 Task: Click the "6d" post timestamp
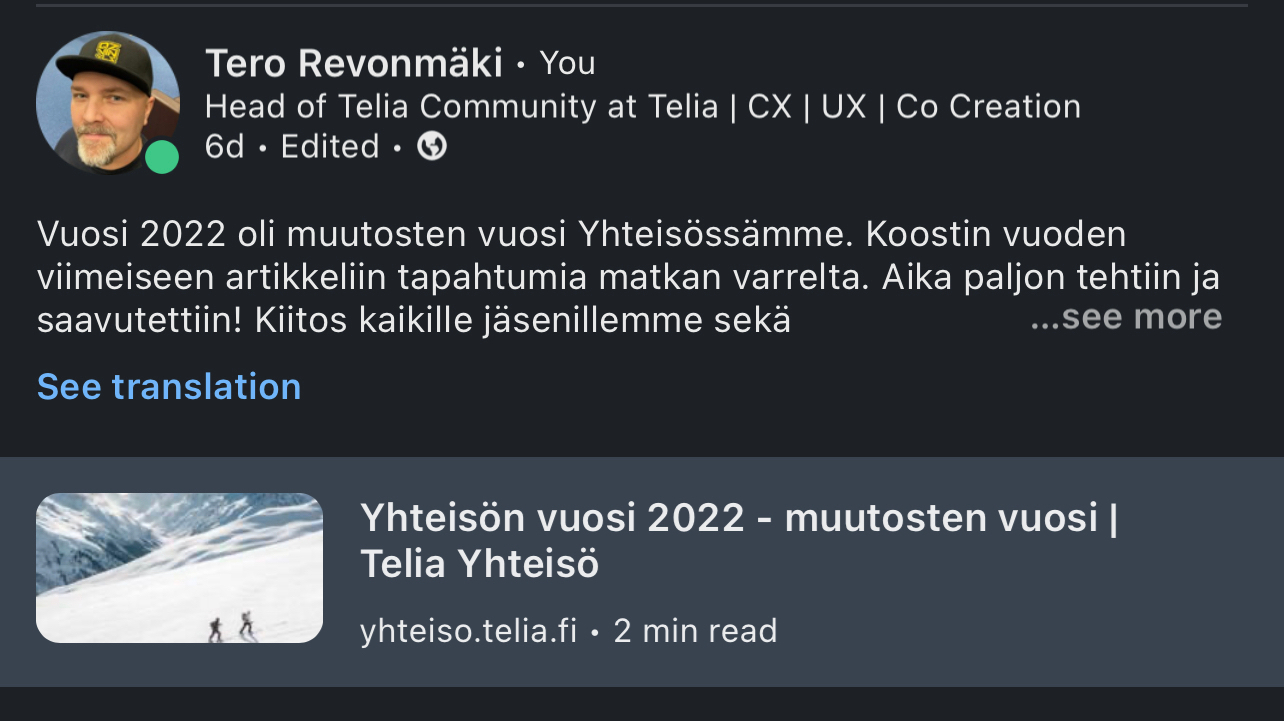pyautogui.click(x=224, y=147)
